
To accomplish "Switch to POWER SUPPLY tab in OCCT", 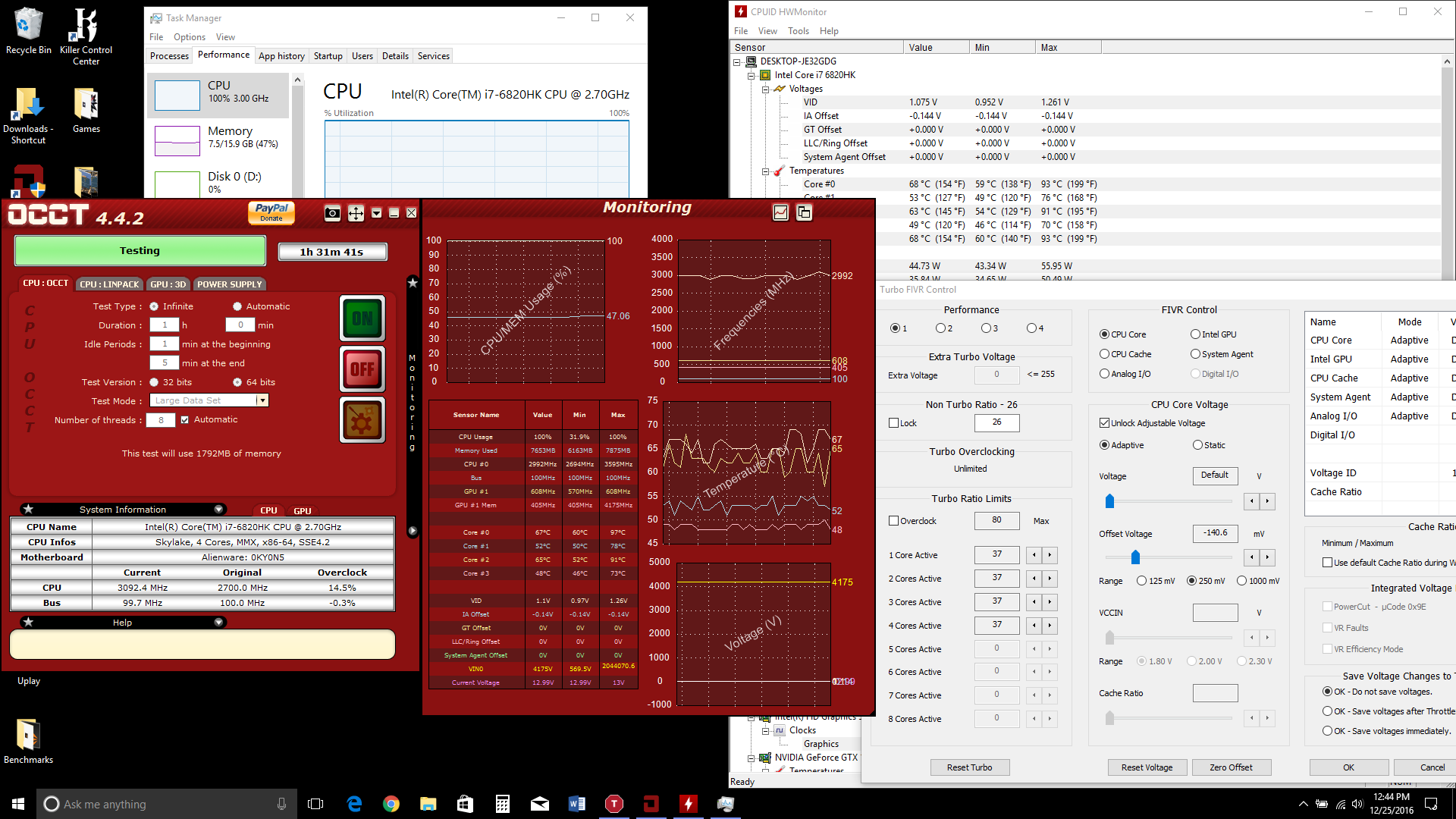I will tap(230, 284).
